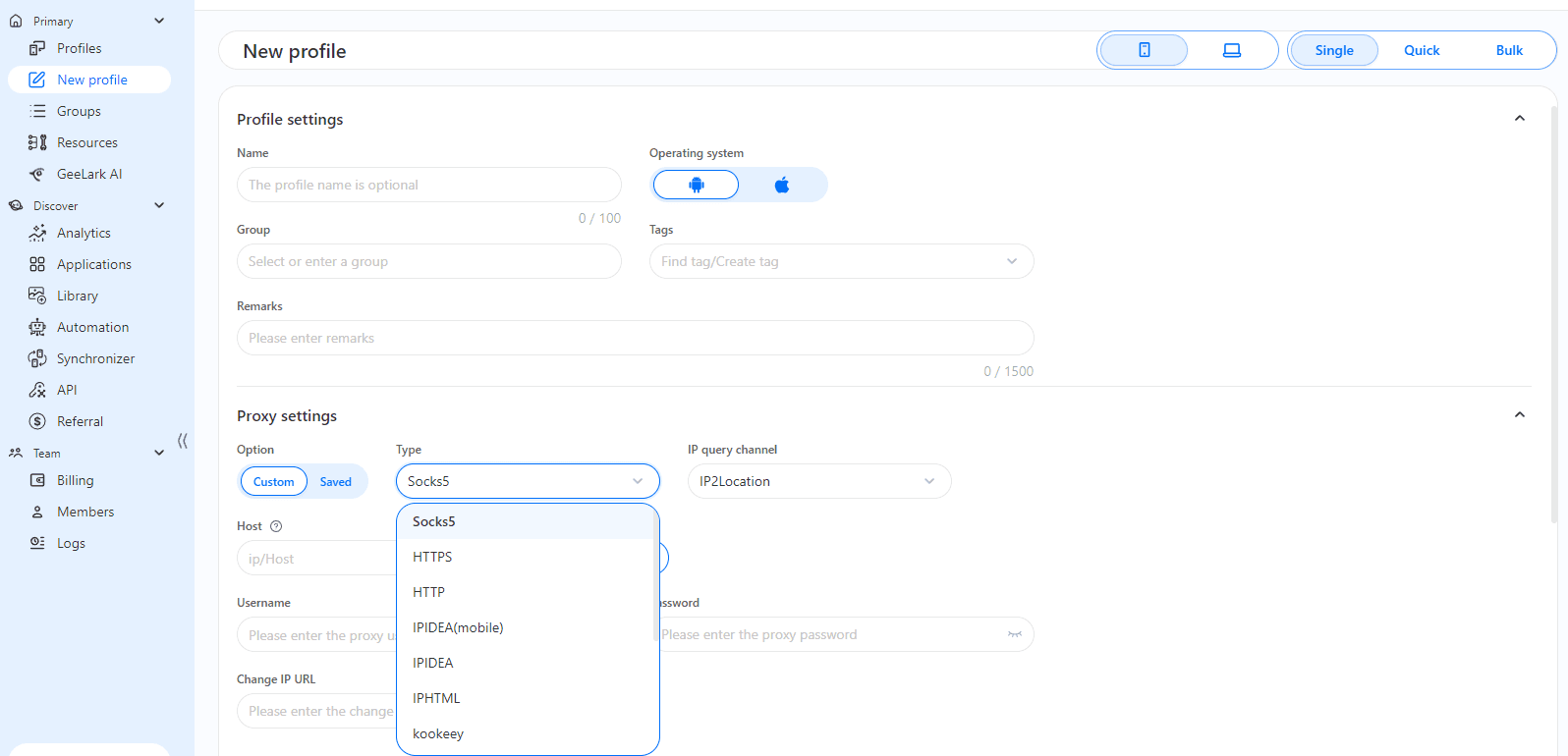Toggle proxy option to Saved
The width and height of the screenshot is (1568, 756).
[335, 481]
